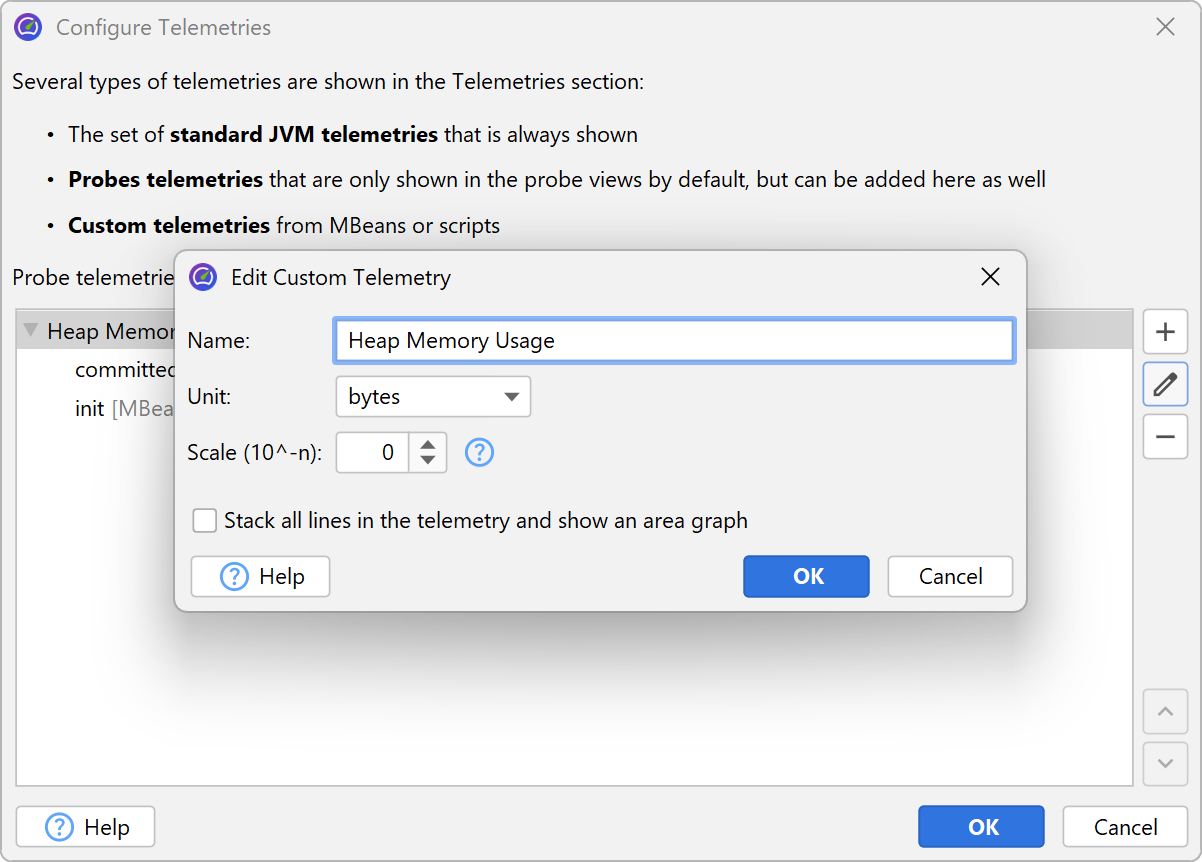Open Help in the Edit Custom Telemetry dialog
The image size is (1202, 862).
click(261, 576)
